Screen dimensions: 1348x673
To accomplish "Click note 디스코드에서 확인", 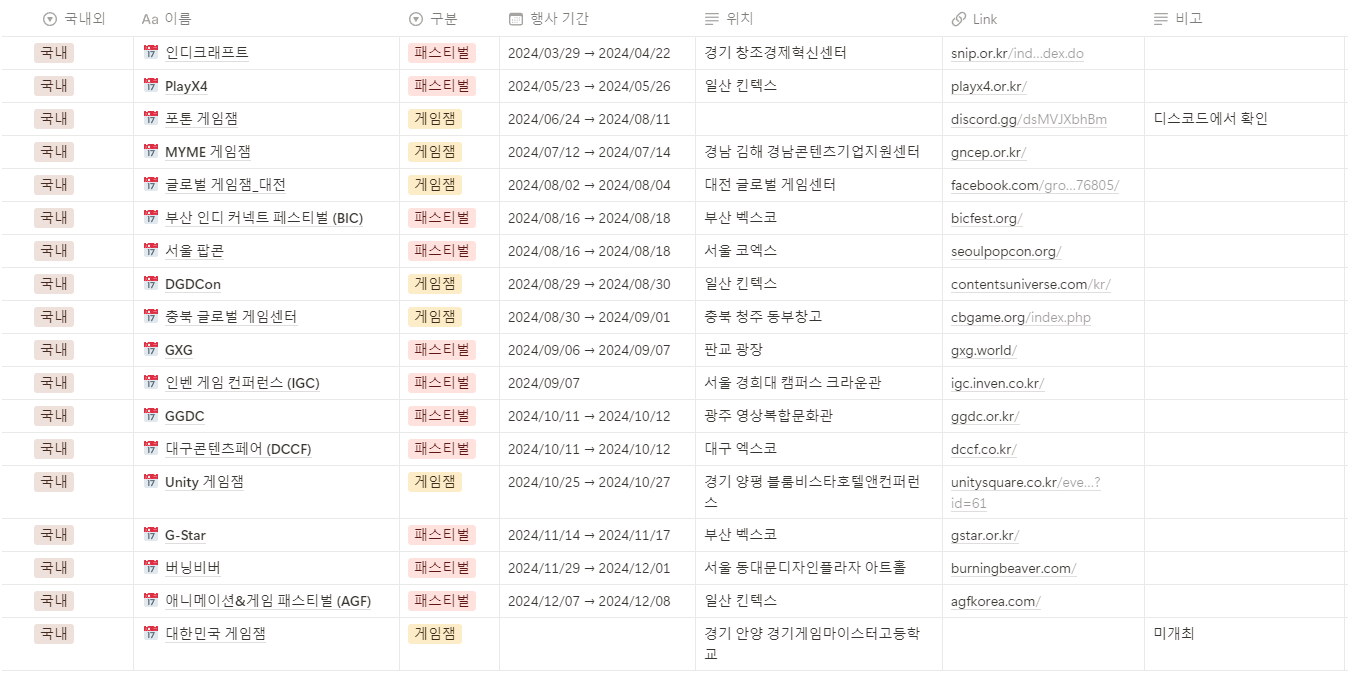I will click(1211, 119).
